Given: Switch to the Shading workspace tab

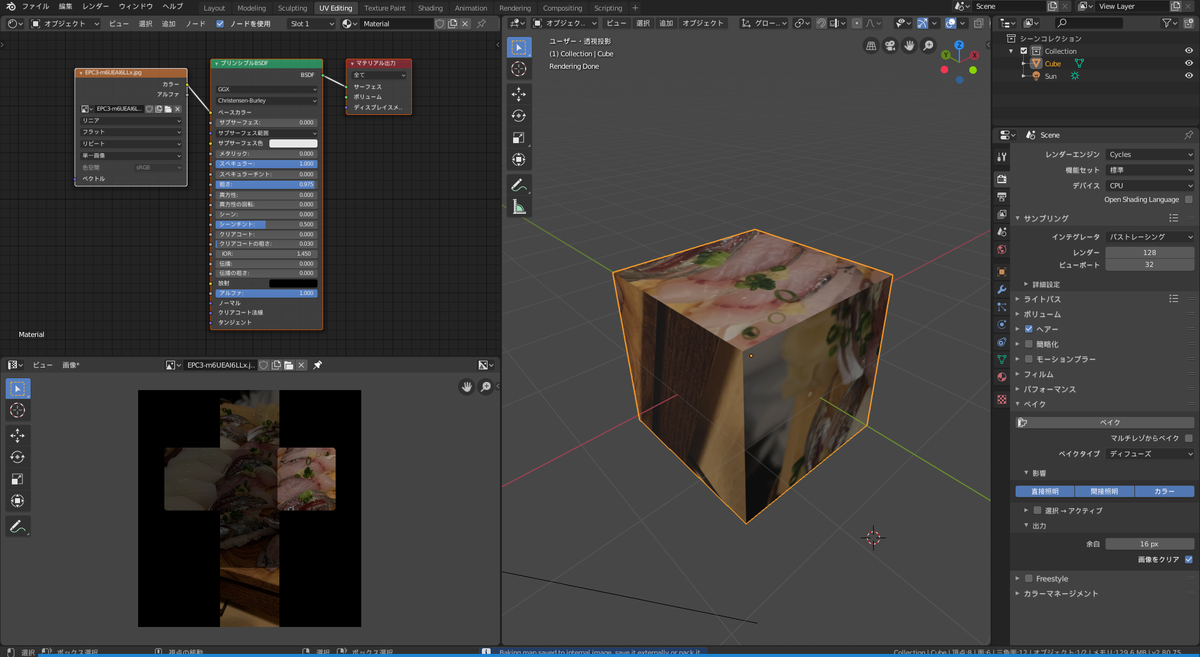Looking at the screenshot, I should pos(430,8).
